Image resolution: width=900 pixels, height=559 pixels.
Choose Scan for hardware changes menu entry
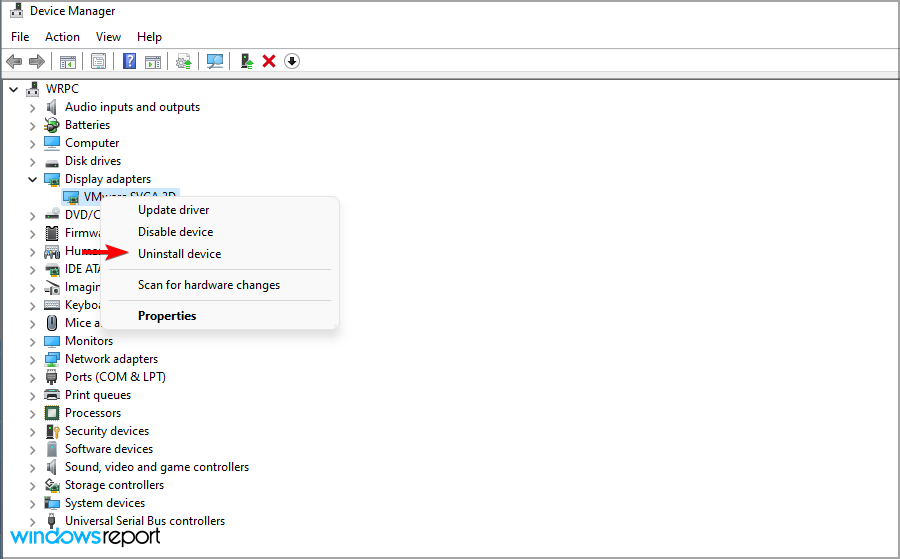220,285
